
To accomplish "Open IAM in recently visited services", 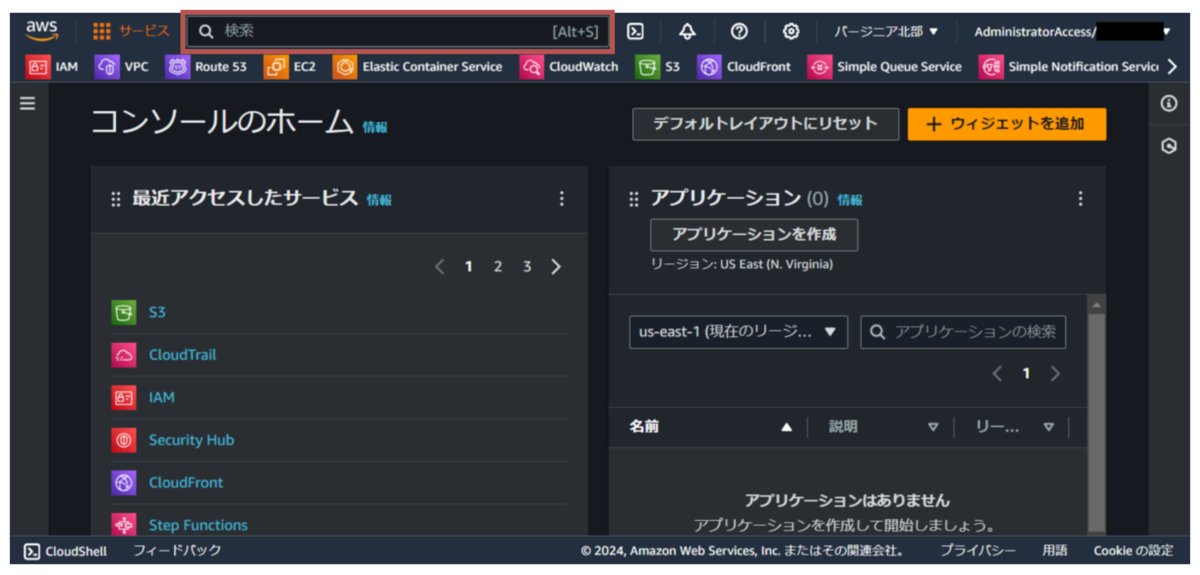I will (x=161, y=397).
